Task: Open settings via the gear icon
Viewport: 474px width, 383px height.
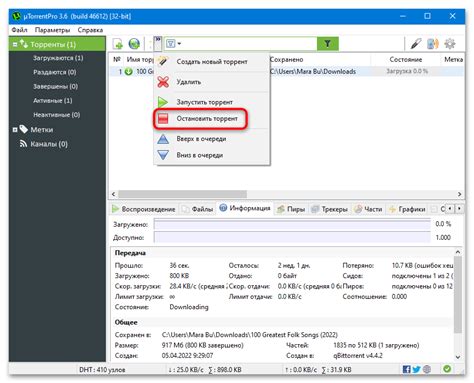Action: [450, 44]
